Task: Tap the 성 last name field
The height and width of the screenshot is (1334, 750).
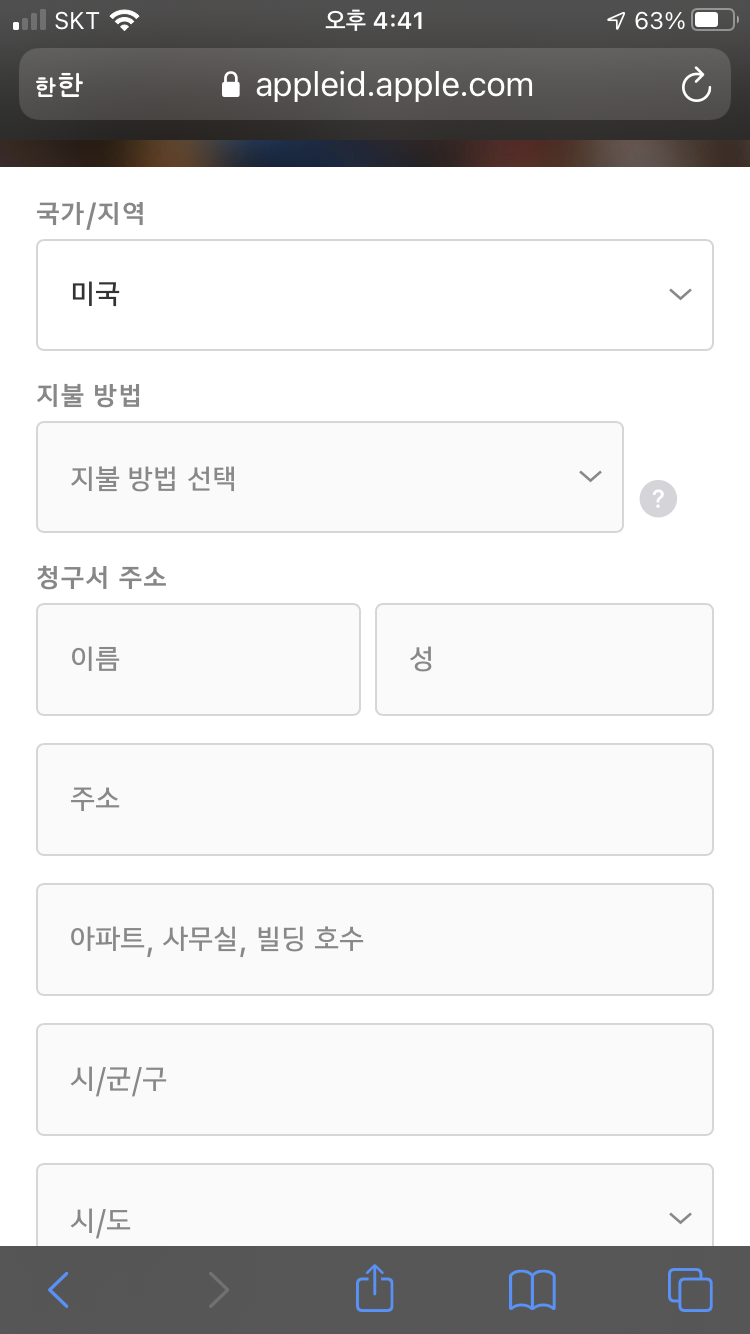Action: pos(544,659)
